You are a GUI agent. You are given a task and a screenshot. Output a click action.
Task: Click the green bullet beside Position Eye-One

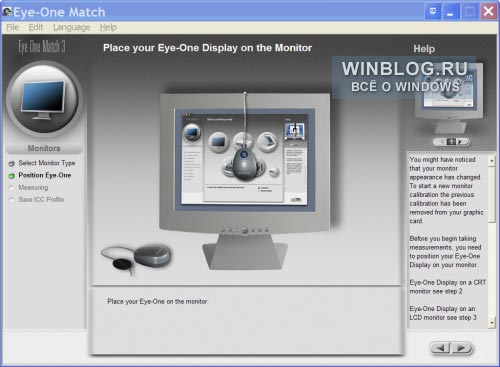tap(12, 176)
